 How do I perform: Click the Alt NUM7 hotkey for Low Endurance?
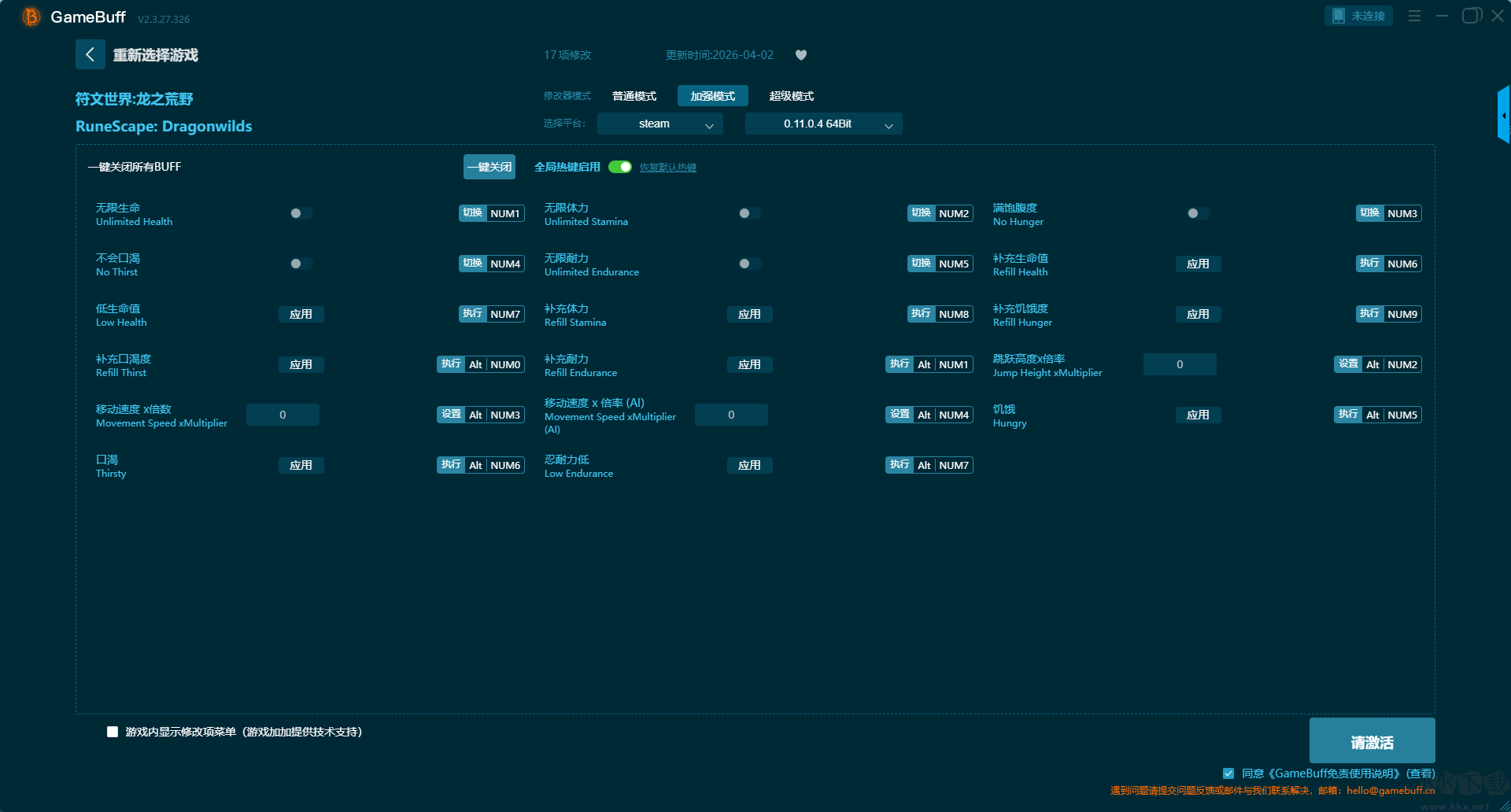tap(929, 465)
